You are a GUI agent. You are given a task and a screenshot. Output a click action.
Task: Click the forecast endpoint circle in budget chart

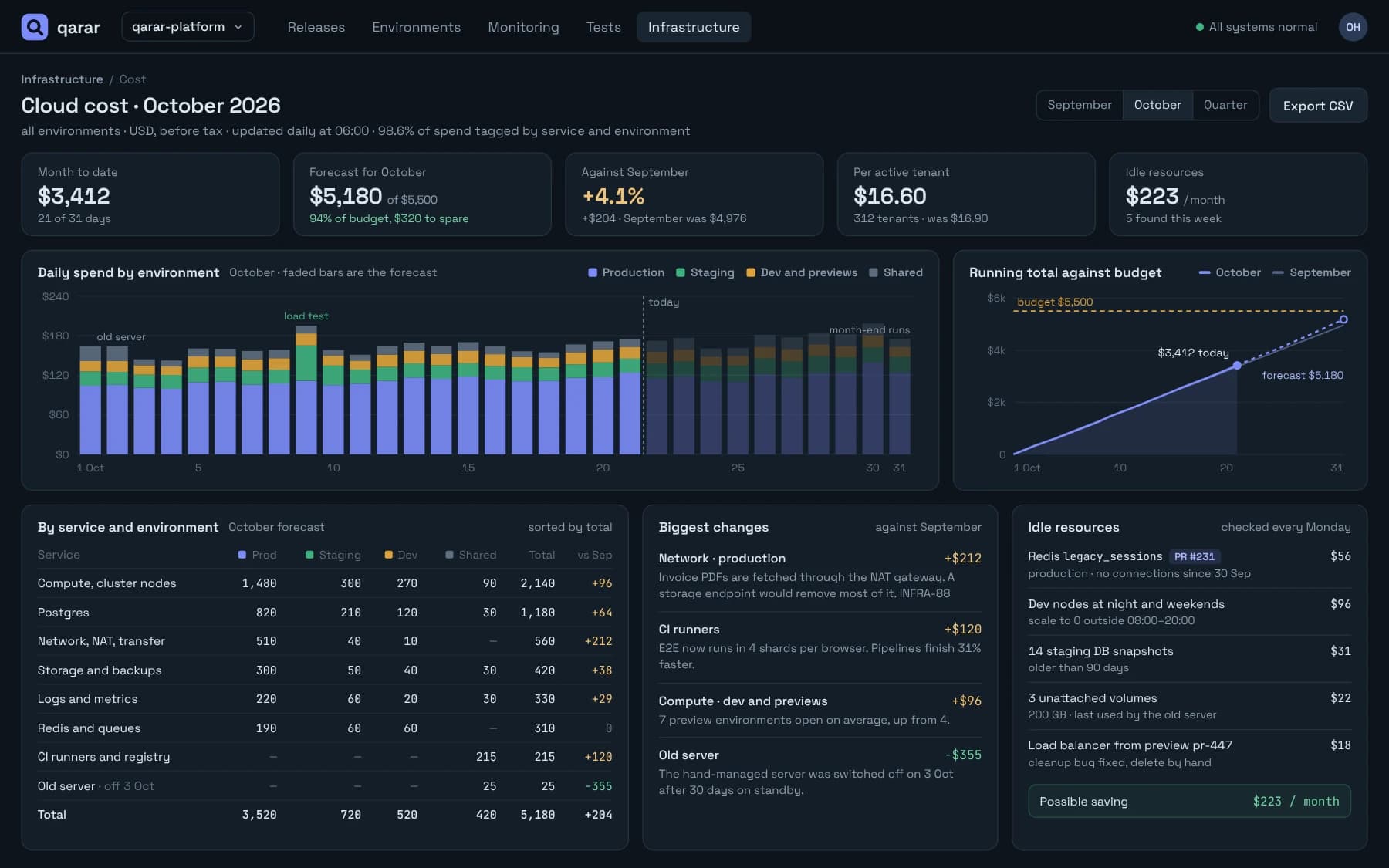[x=1343, y=319]
